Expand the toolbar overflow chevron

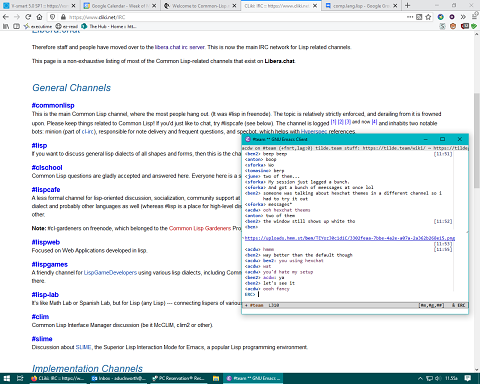pyautogui.click(x=463, y=17)
